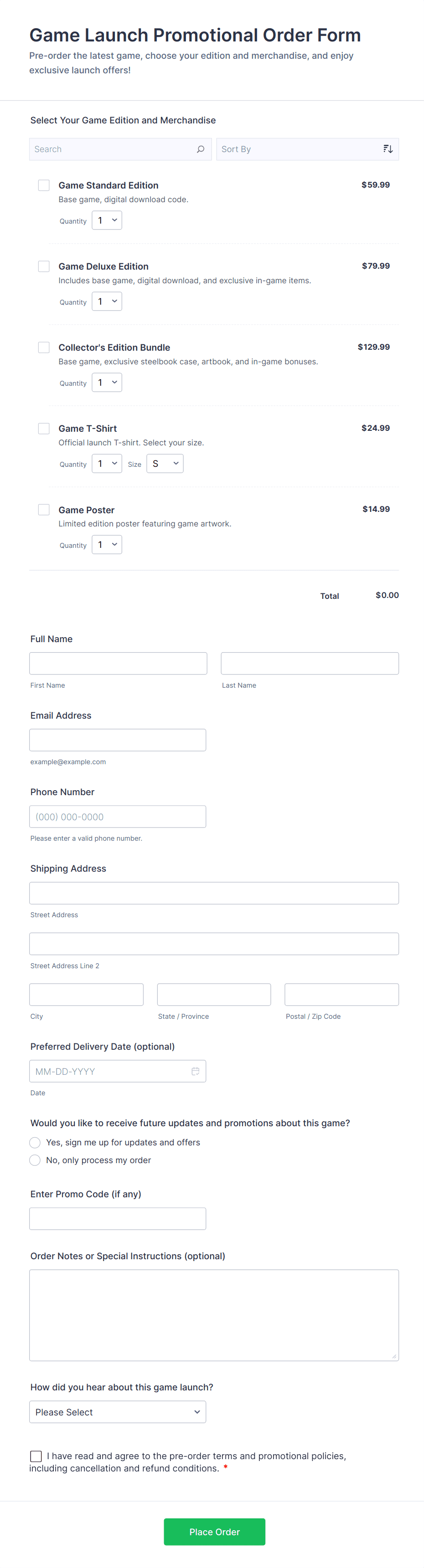
Task: Open the Game Poster quantity dropdown
Action: (x=107, y=545)
